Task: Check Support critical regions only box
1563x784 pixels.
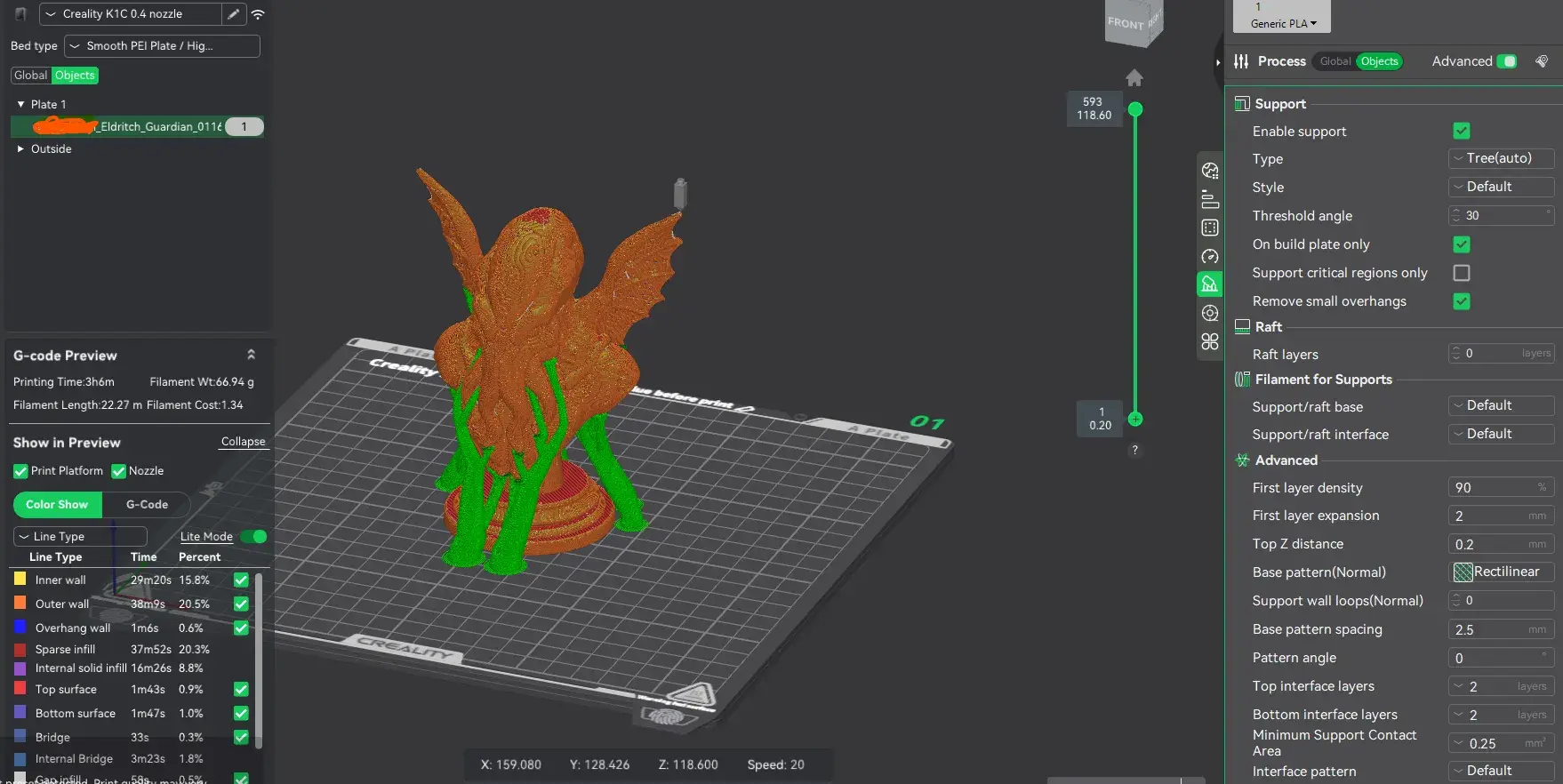Action: [1461, 273]
